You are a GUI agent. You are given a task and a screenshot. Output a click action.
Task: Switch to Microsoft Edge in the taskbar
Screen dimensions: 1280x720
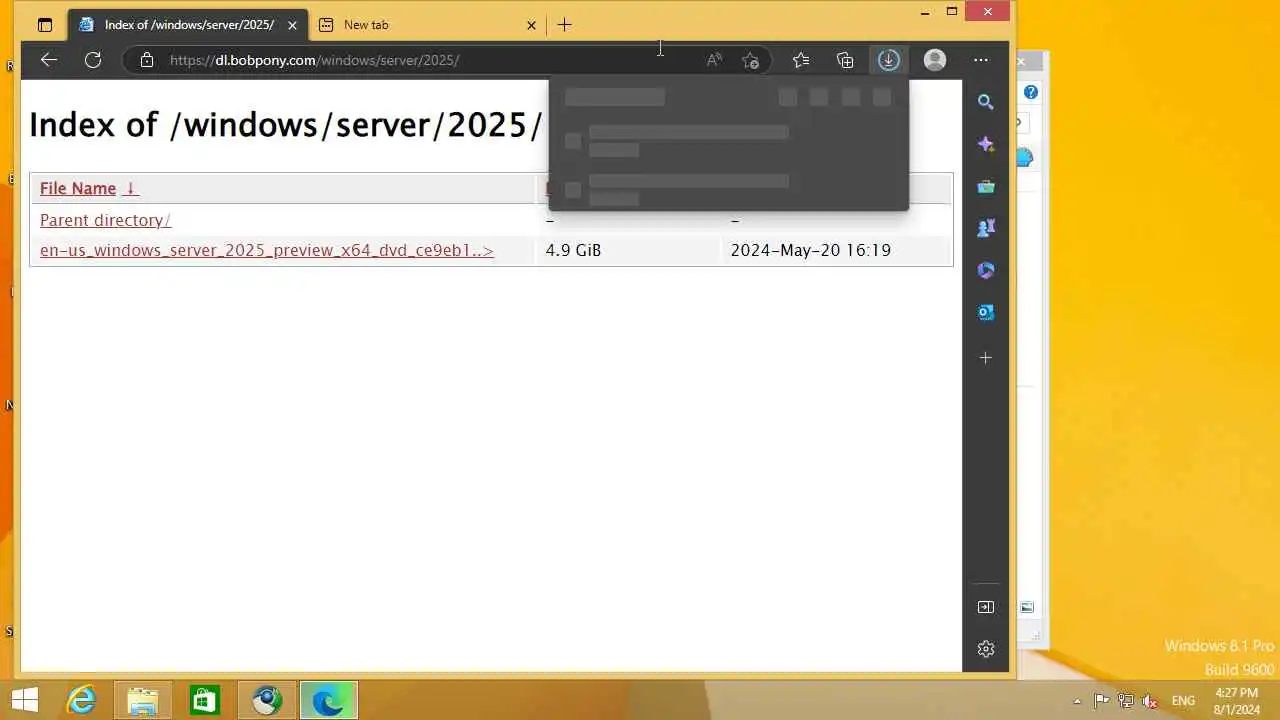point(328,700)
